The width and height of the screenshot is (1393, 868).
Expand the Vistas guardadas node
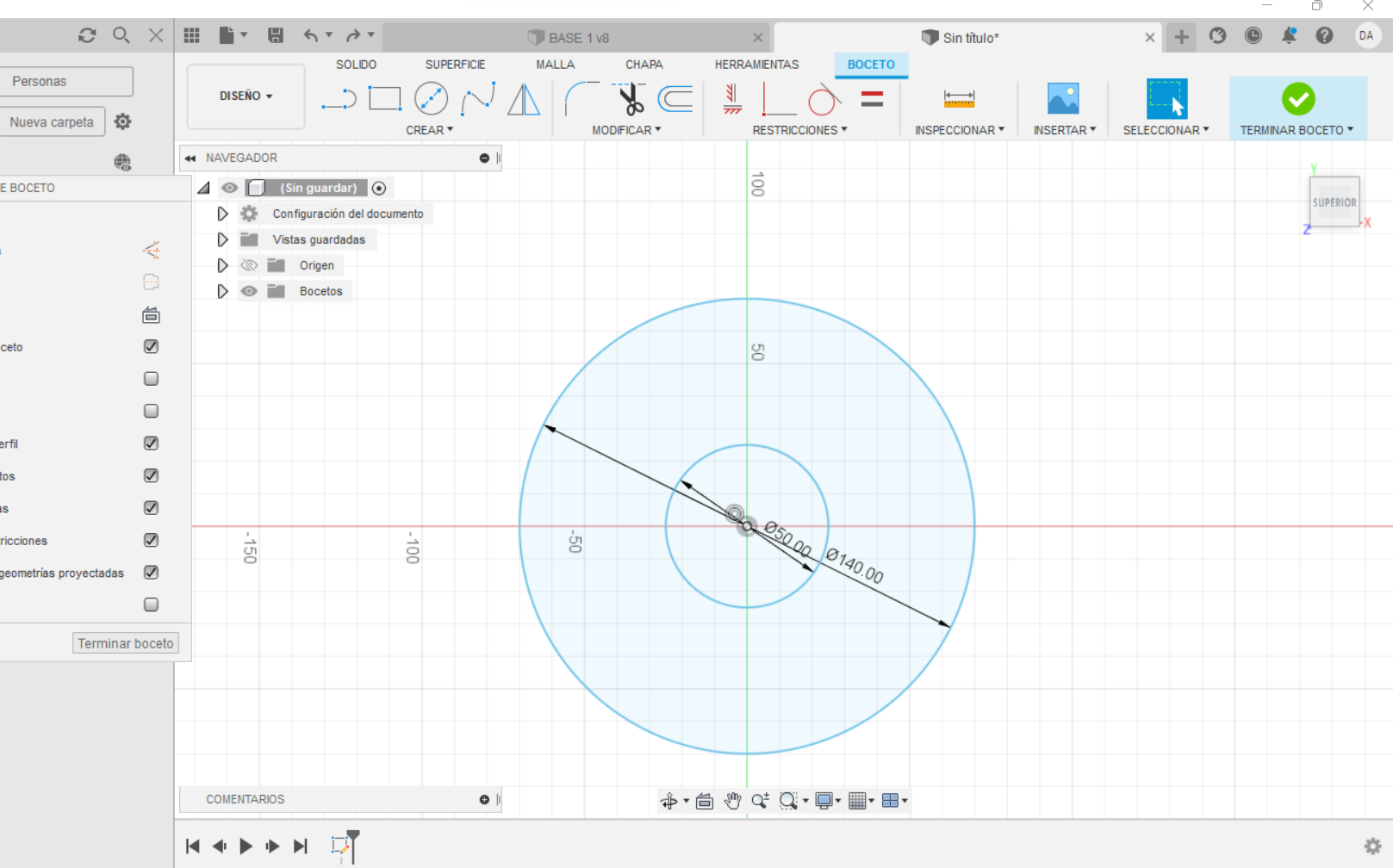click(222, 239)
